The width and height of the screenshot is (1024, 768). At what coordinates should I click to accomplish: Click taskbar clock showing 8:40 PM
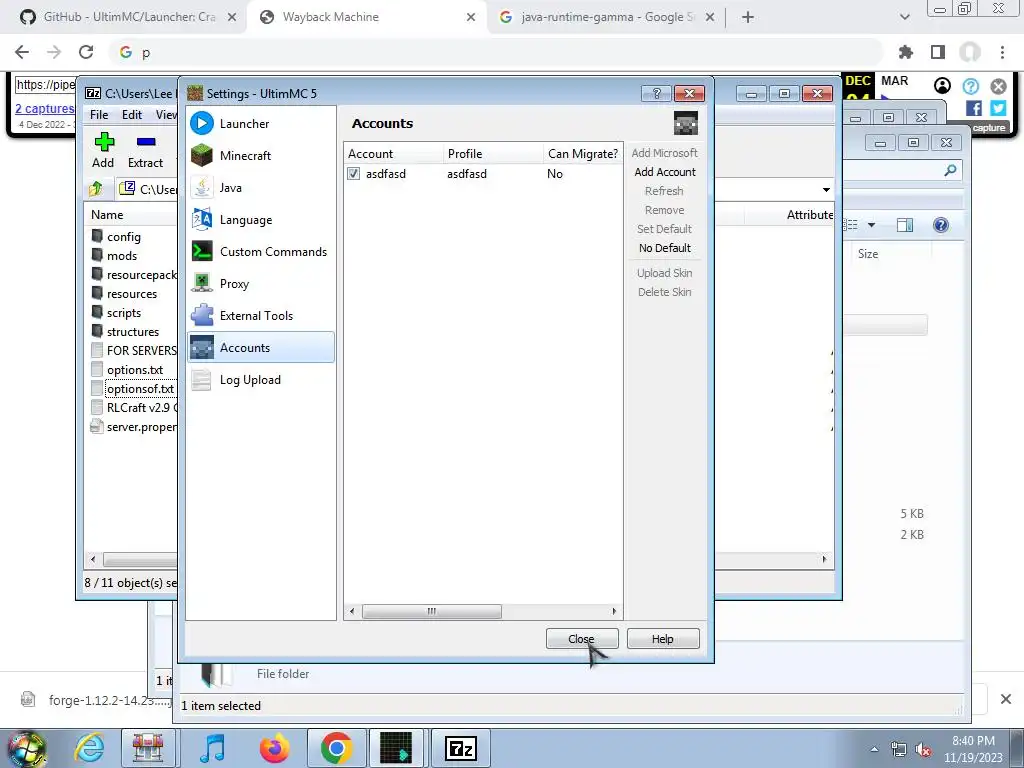tap(973, 749)
